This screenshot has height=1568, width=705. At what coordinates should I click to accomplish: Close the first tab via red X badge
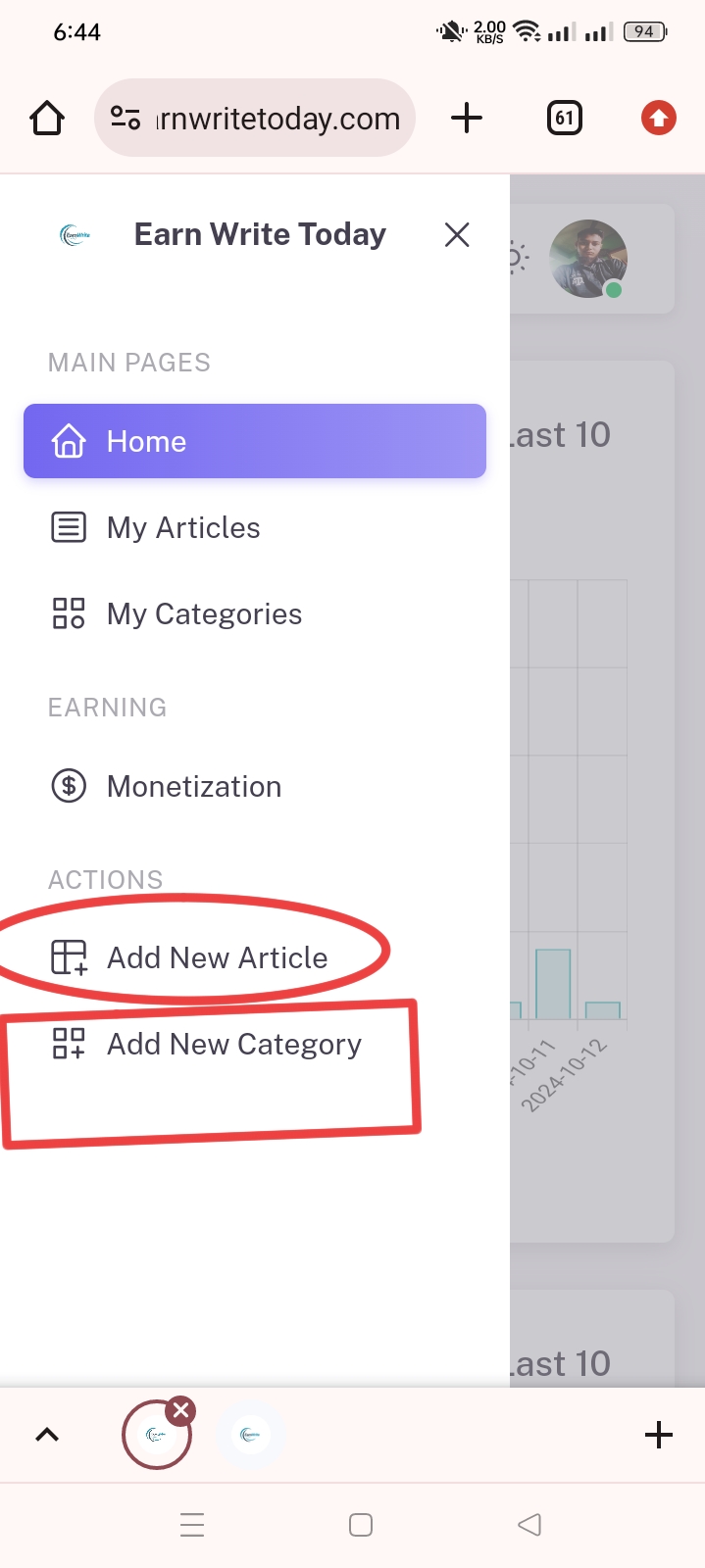tap(180, 1411)
